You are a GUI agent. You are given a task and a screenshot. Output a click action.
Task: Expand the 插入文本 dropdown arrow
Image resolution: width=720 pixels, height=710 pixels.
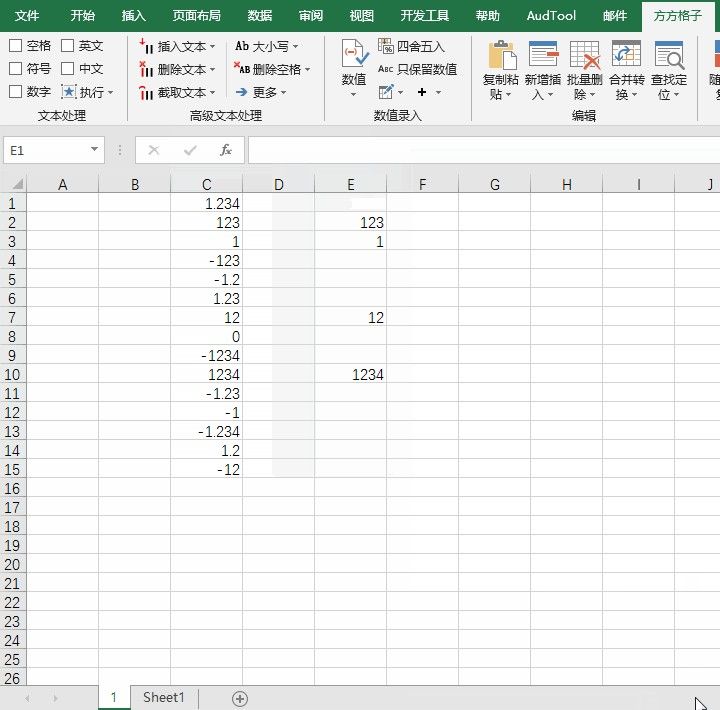(x=212, y=46)
